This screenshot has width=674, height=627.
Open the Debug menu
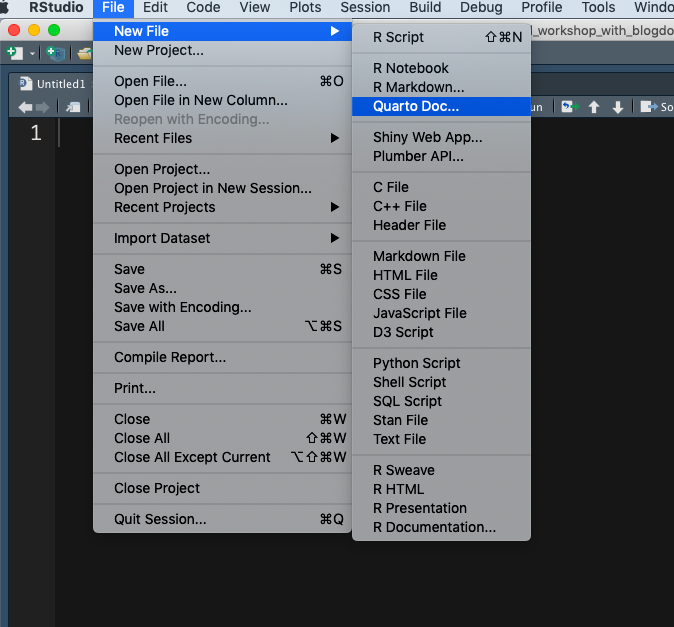click(x=481, y=7)
